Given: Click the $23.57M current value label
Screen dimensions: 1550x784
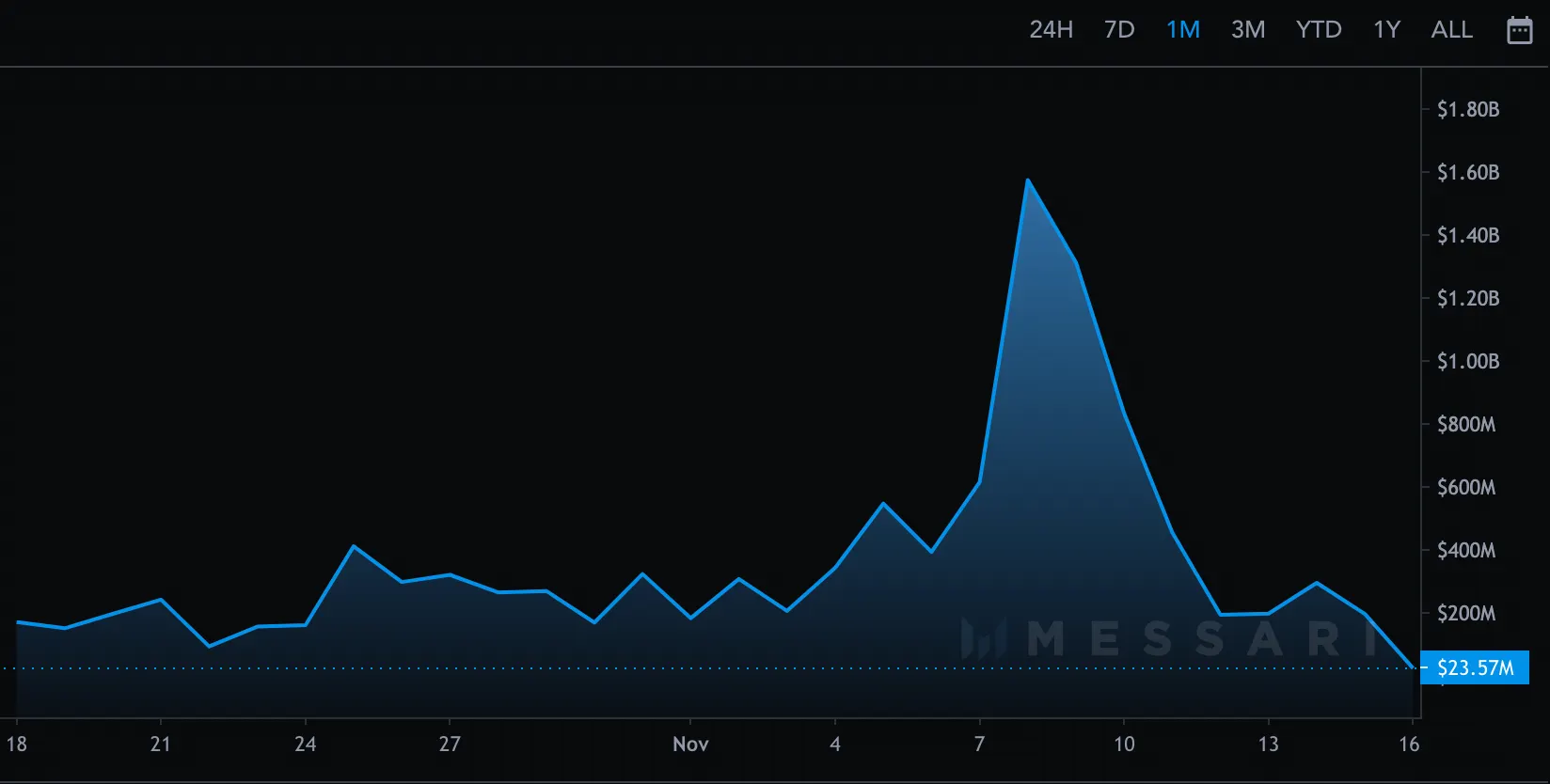Looking at the screenshot, I should click(1475, 668).
